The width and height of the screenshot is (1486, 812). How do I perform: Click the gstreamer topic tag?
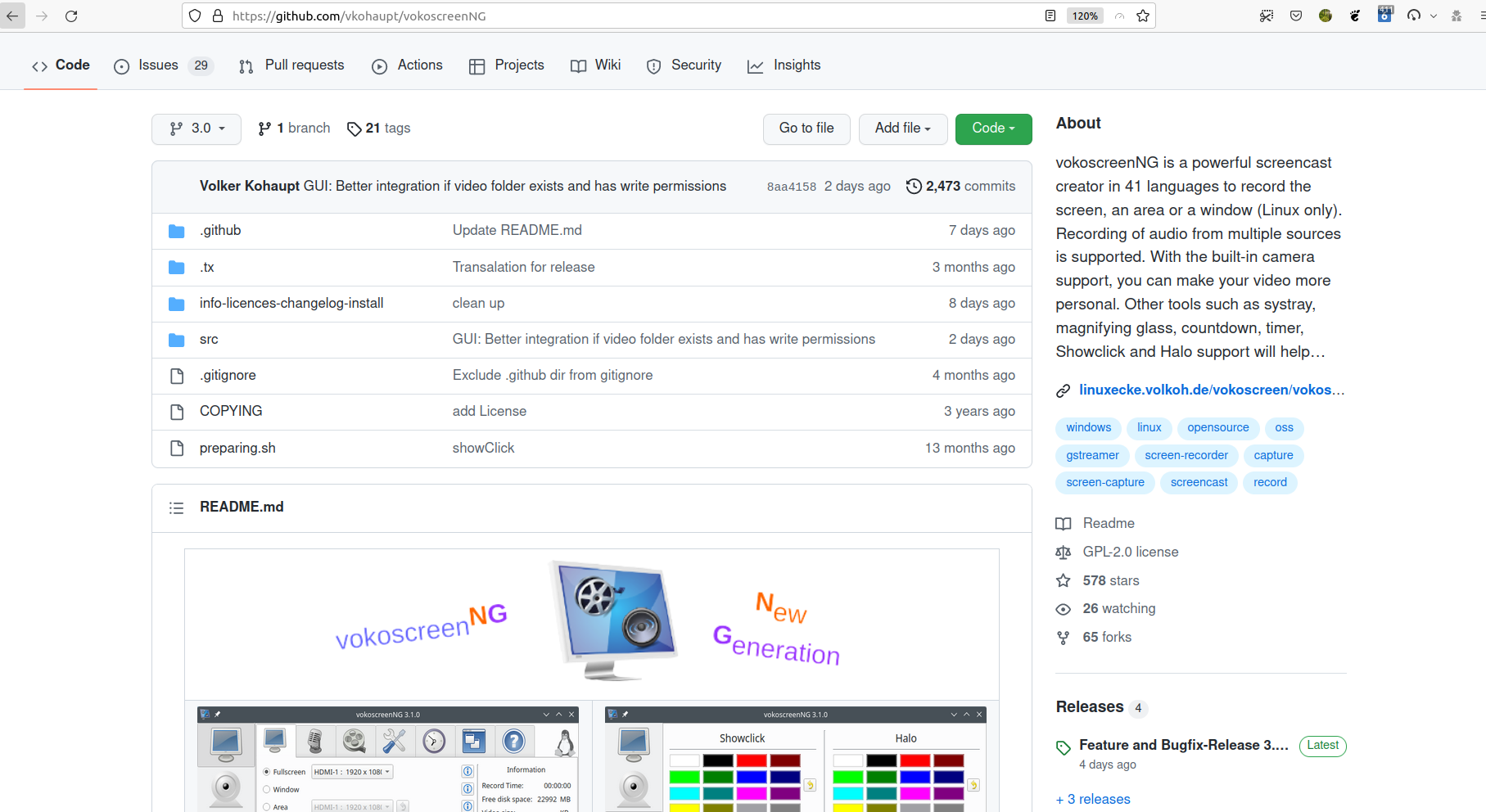click(x=1092, y=456)
